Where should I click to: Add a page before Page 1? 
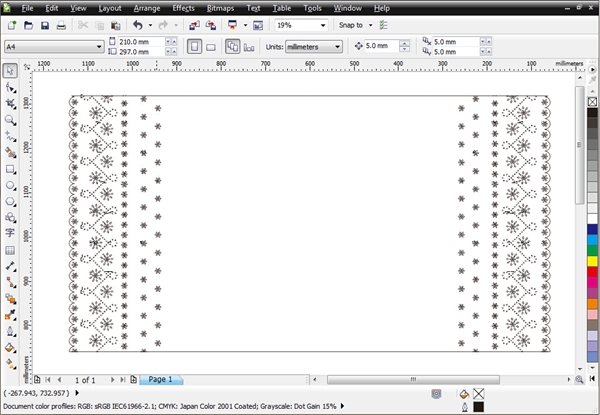(37, 379)
